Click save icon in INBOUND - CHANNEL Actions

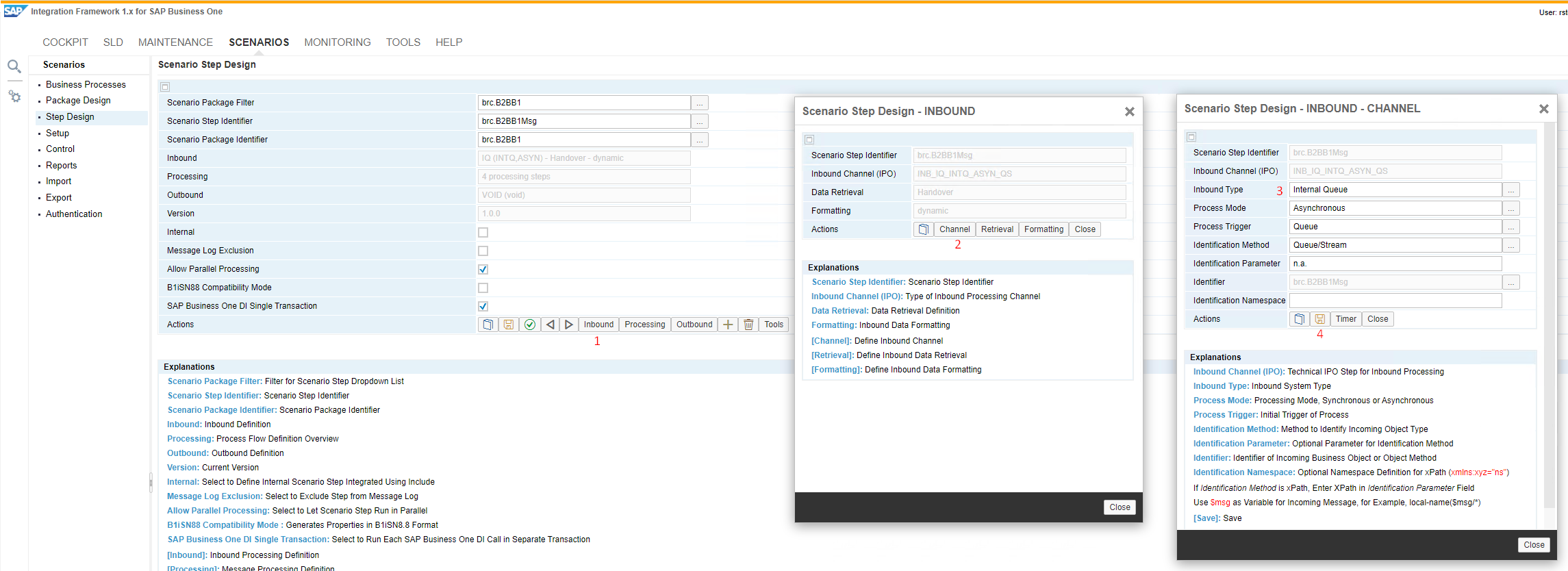pyautogui.click(x=1320, y=319)
